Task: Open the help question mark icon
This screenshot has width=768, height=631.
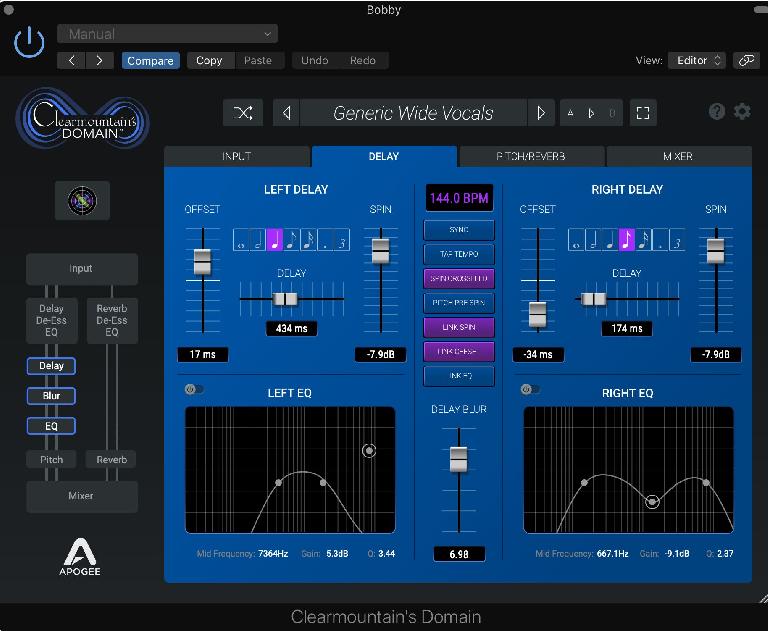Action: tap(717, 112)
